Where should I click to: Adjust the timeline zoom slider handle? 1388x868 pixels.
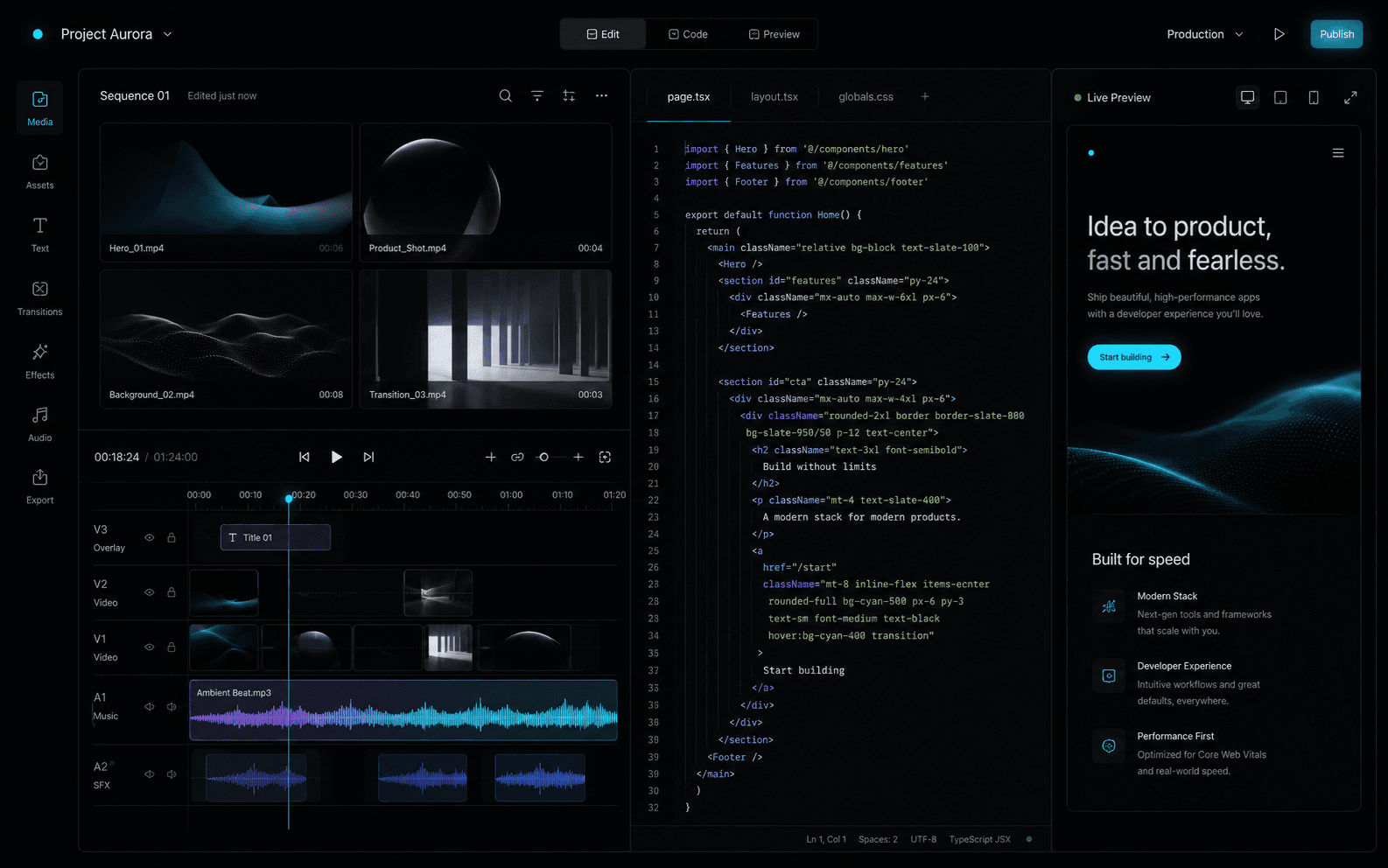tap(544, 457)
